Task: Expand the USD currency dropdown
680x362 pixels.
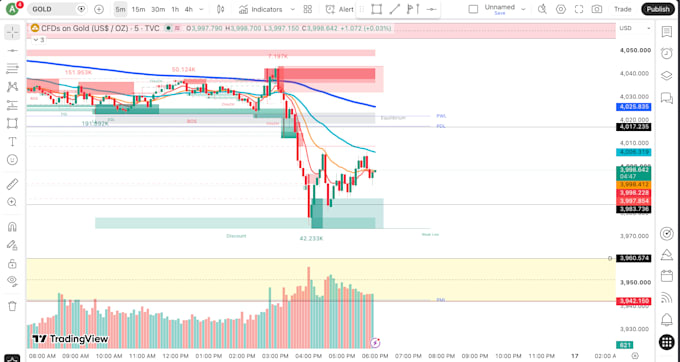Action: click(x=635, y=28)
